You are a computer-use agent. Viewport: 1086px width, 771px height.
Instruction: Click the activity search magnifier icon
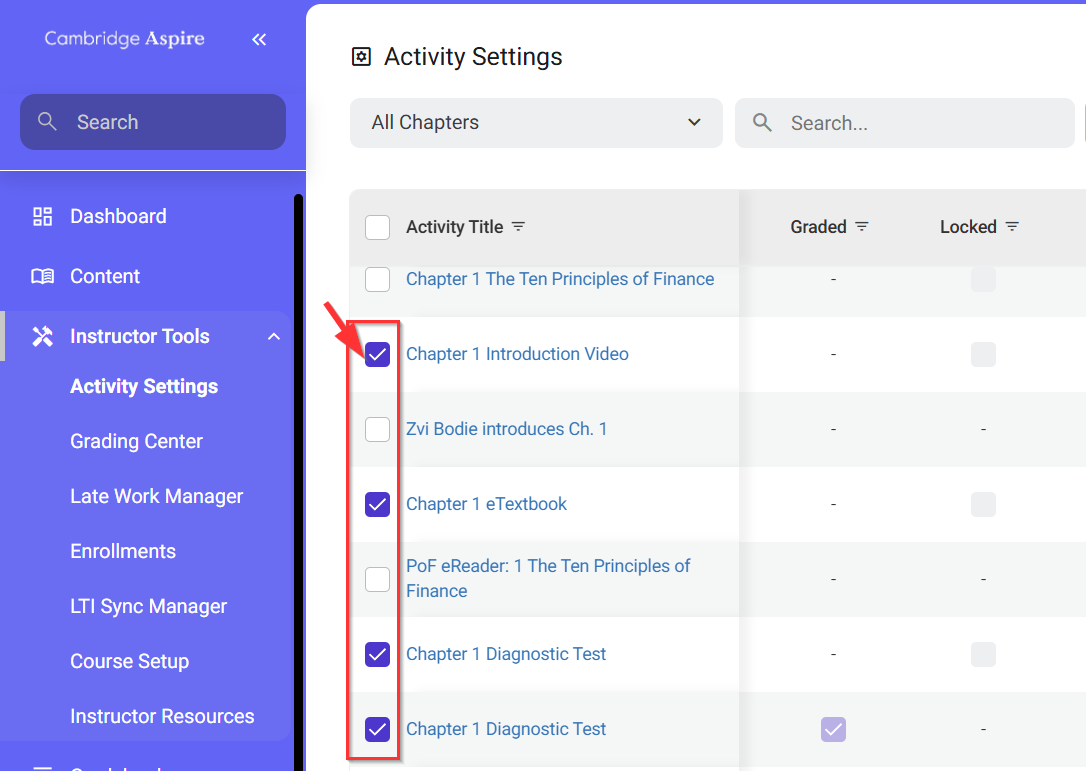click(x=762, y=123)
